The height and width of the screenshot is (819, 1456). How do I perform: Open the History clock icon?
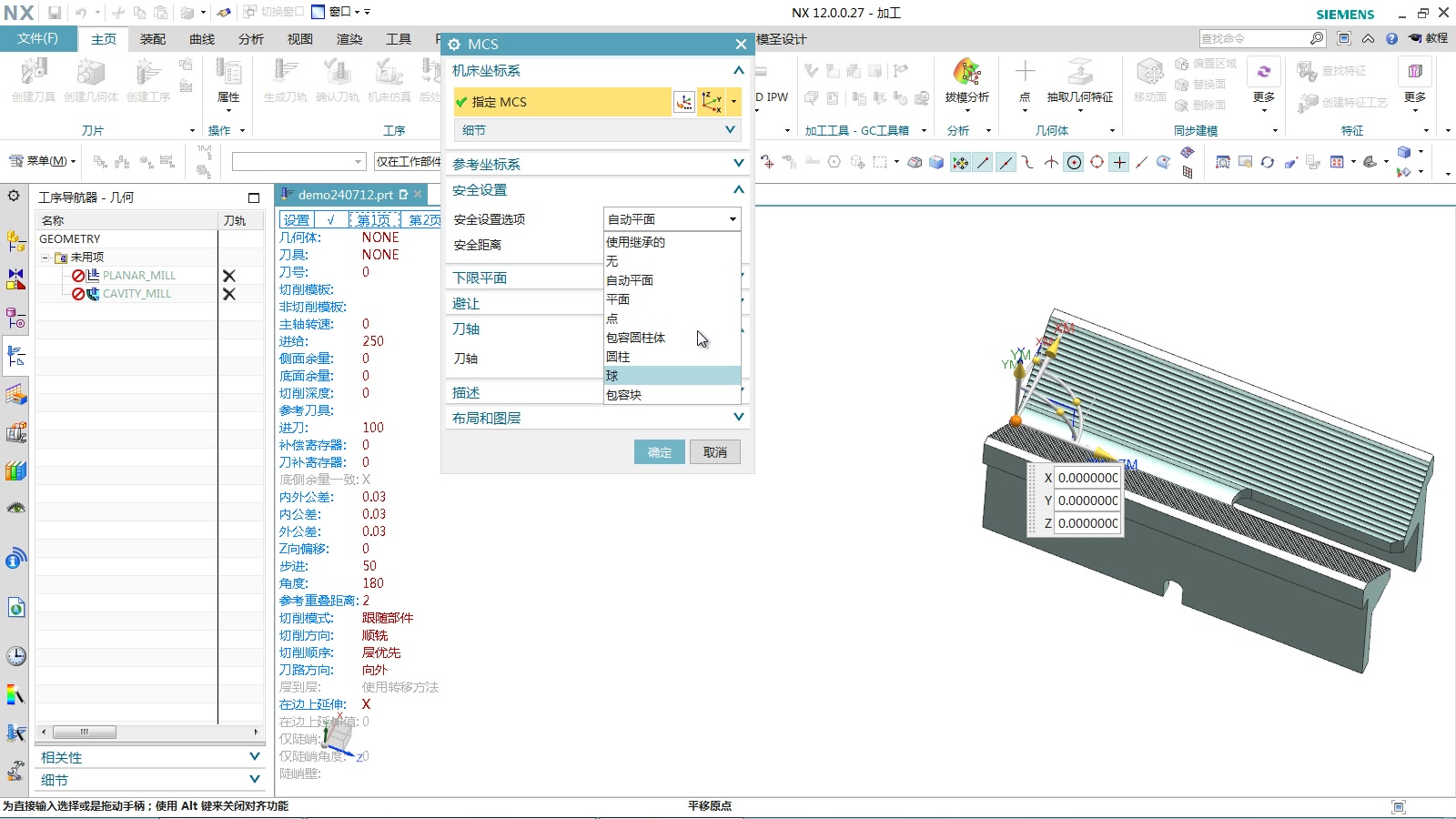tap(15, 656)
